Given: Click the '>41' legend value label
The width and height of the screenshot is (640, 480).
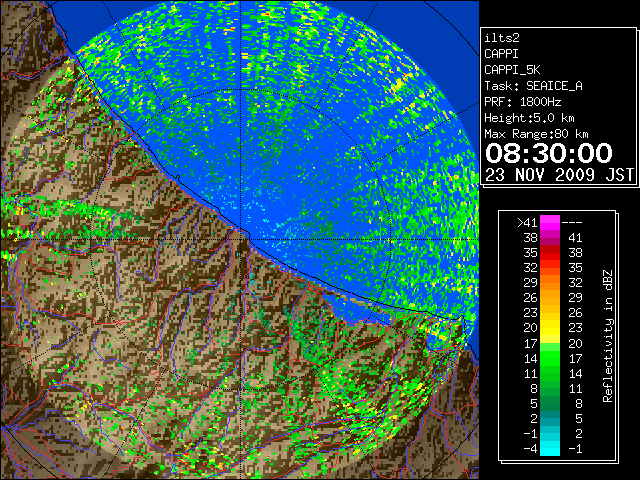Looking at the screenshot, I should click(x=527, y=223).
